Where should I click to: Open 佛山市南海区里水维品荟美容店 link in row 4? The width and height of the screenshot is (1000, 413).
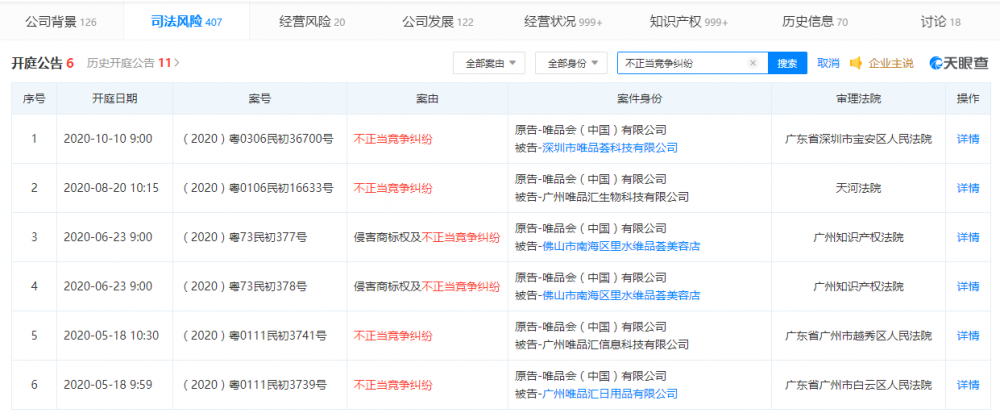[x=621, y=295]
